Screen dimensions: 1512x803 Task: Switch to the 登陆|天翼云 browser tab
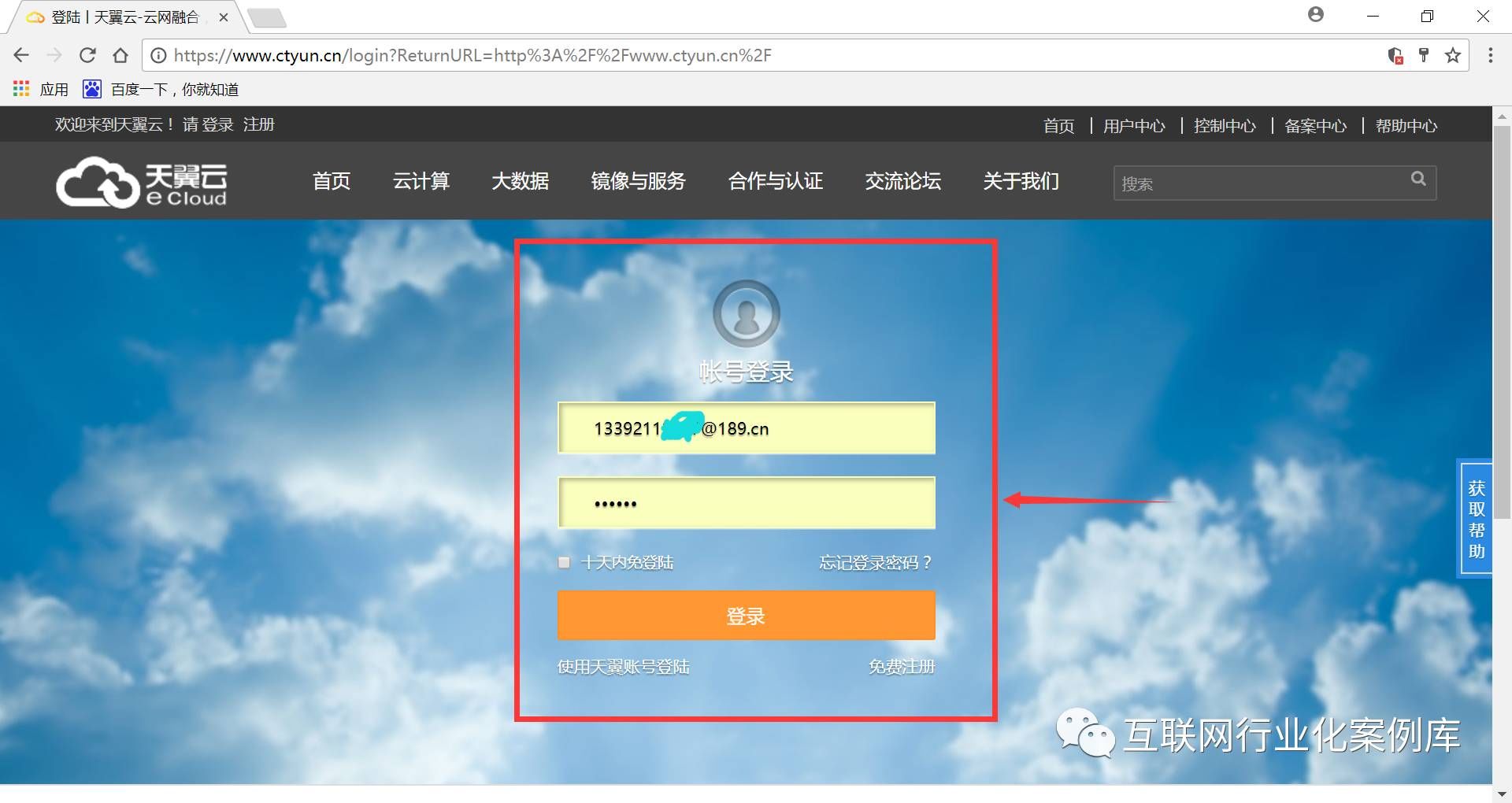coord(110,16)
